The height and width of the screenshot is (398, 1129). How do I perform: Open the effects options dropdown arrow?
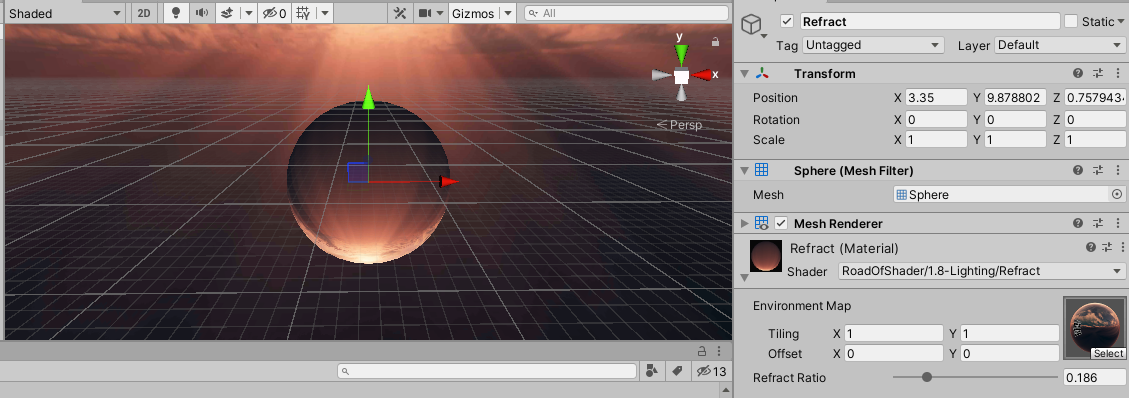[x=249, y=13]
